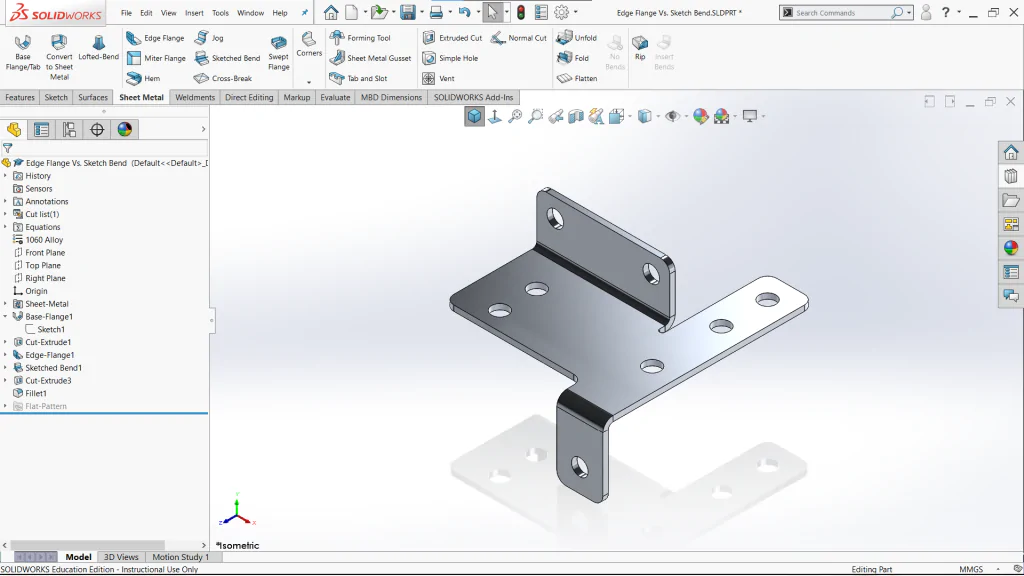Screen dimensions: 1024x576
Task: Select the Fold tool
Action: pyautogui.click(x=573, y=58)
